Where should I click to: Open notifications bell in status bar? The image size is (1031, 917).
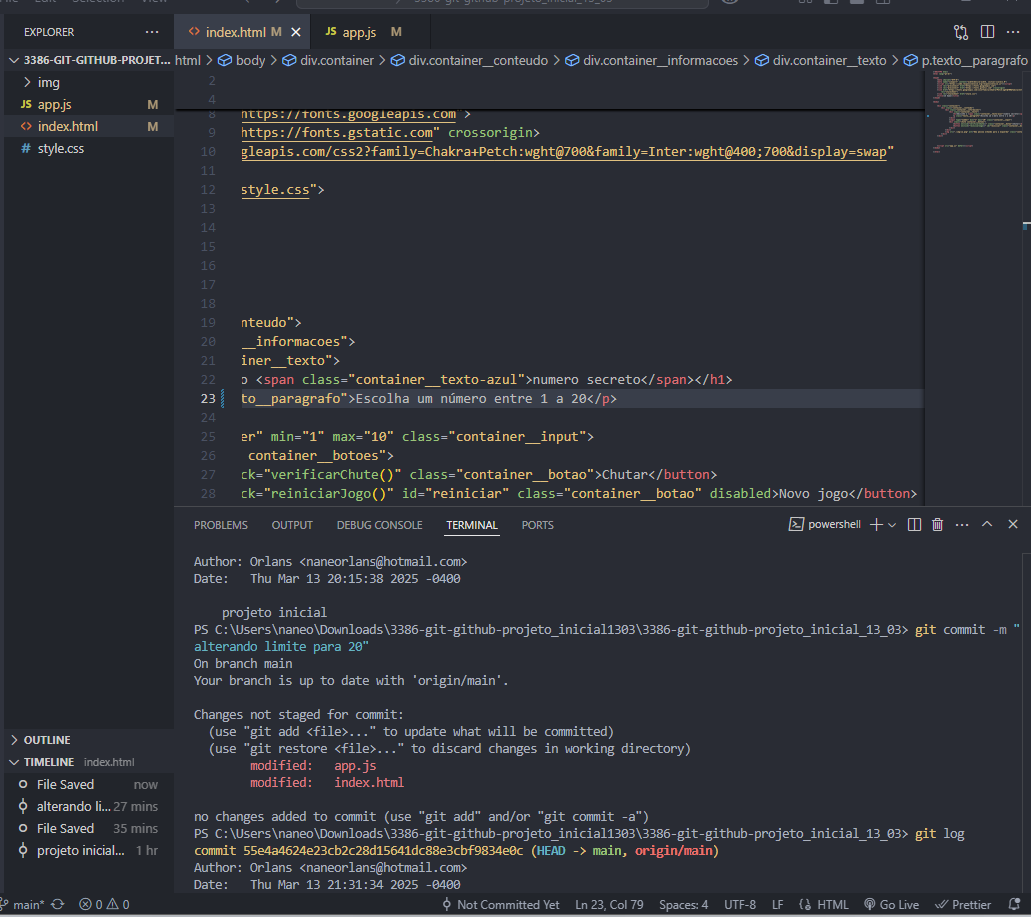pyautogui.click(x=1014, y=905)
